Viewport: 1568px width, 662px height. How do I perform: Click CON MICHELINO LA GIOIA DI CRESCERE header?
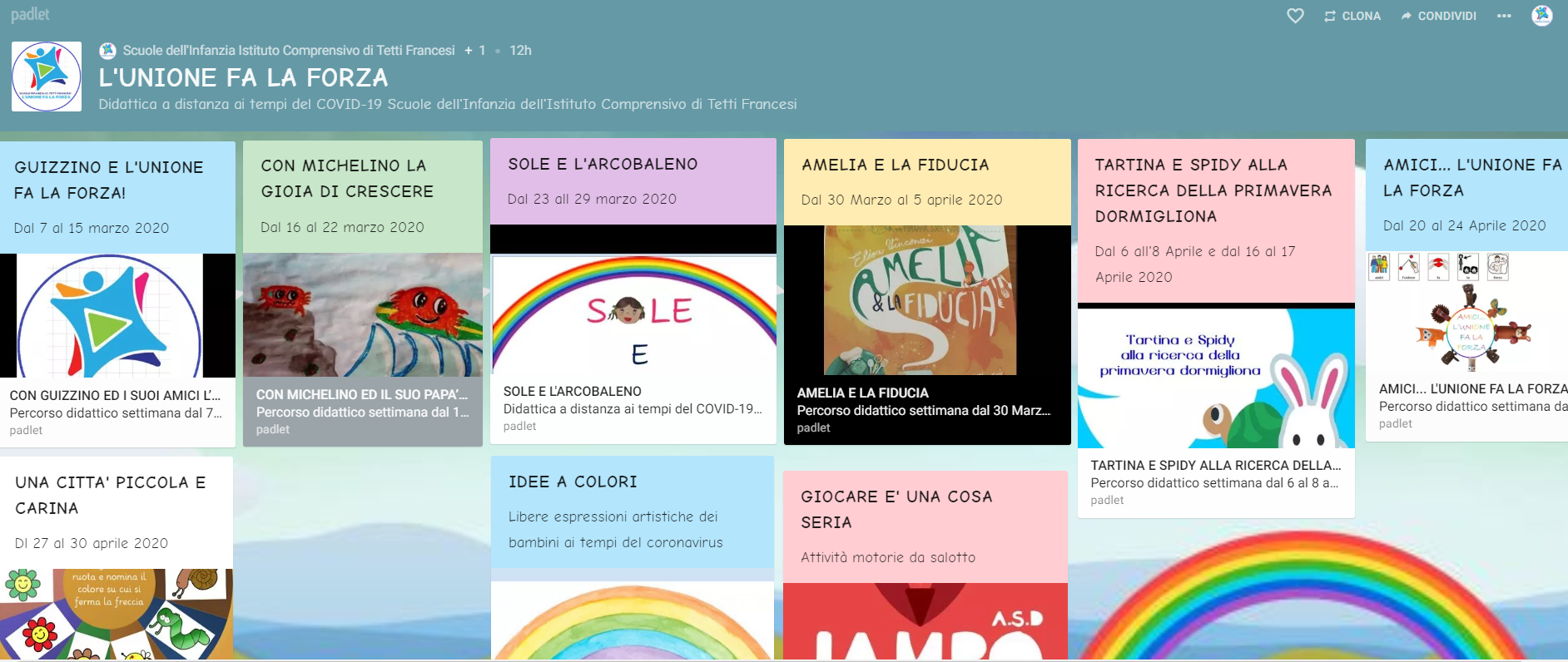point(347,179)
